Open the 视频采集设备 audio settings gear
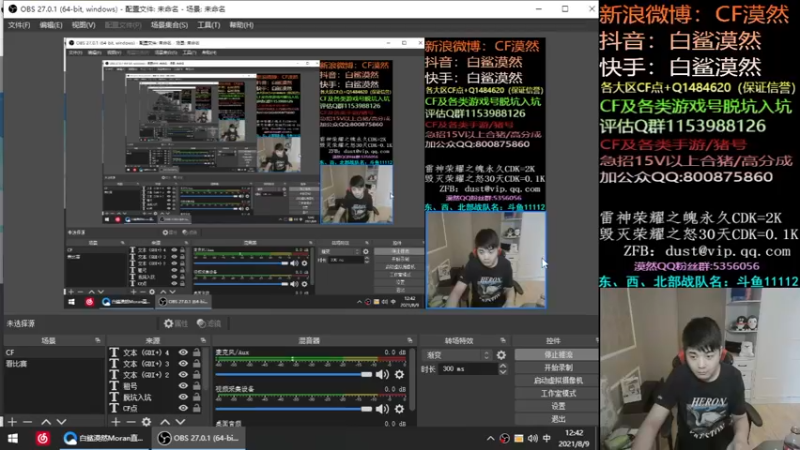800x450 pixels. pos(399,409)
